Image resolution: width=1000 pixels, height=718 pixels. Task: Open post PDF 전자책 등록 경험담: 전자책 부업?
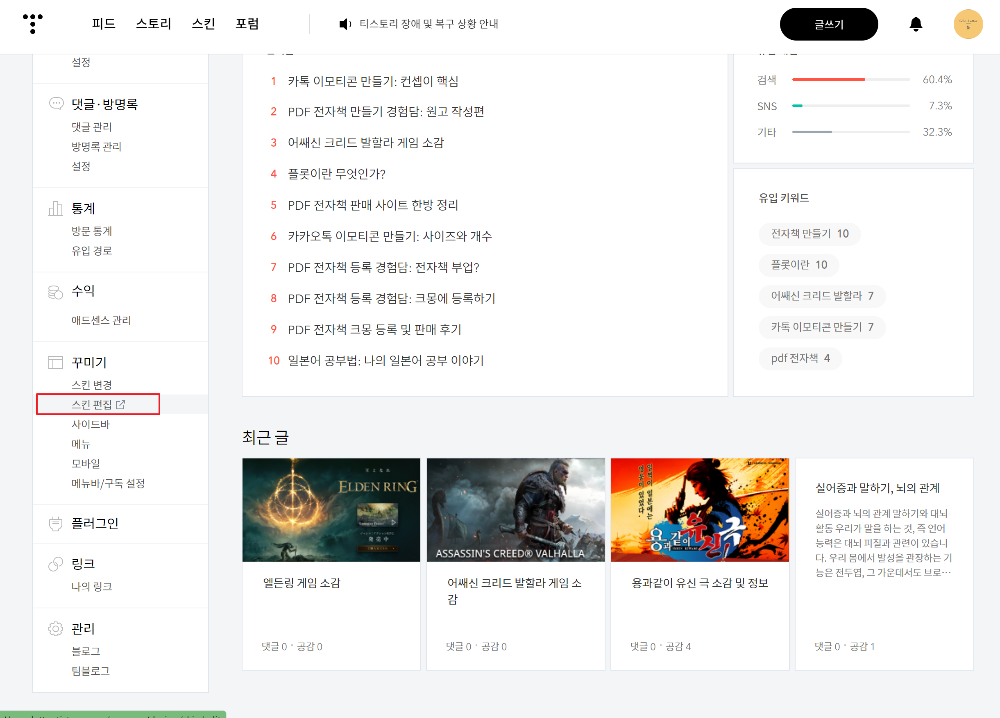click(x=383, y=267)
